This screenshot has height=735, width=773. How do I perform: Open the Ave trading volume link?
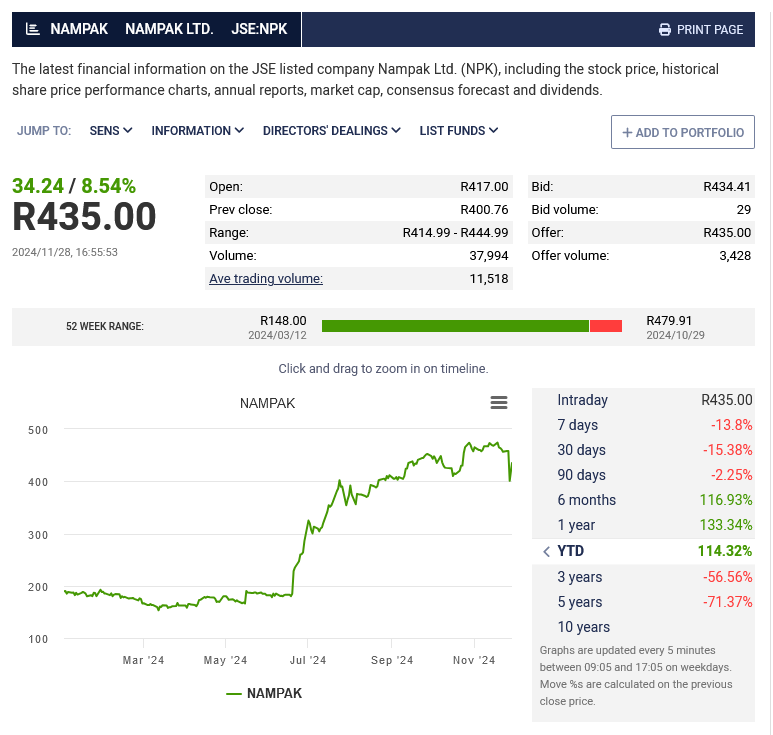(x=266, y=279)
